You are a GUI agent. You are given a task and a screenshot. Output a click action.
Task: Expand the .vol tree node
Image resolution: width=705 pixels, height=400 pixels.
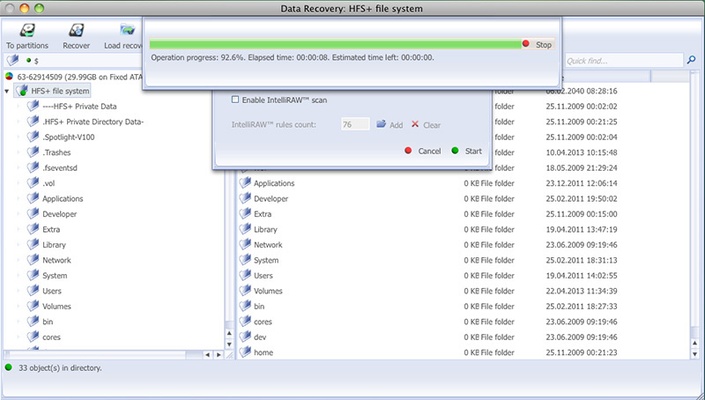[18, 183]
